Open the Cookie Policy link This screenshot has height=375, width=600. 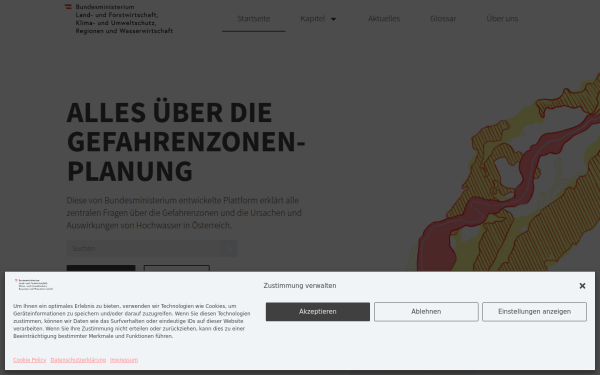(29, 360)
